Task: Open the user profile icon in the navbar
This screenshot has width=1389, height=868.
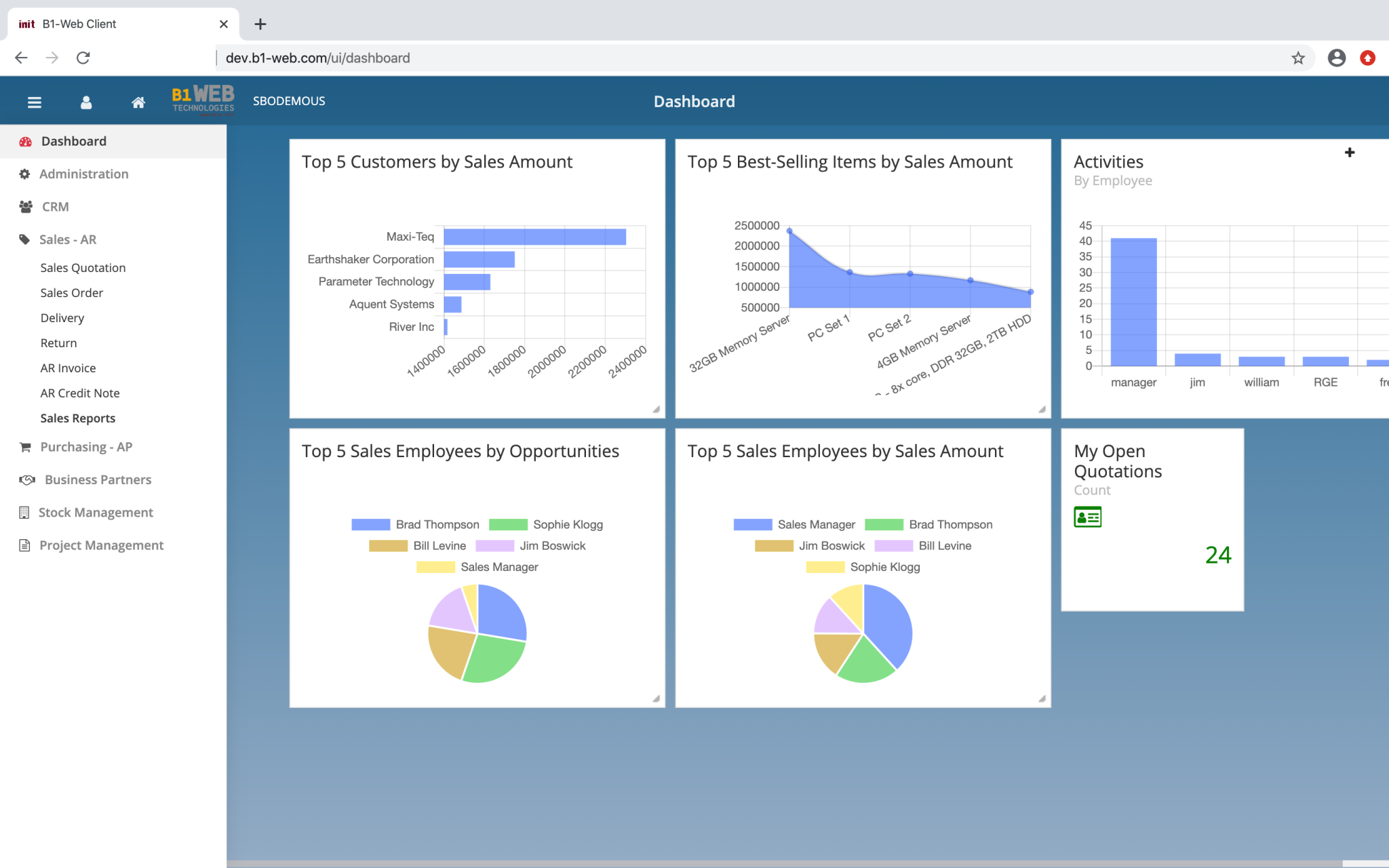Action: tap(86, 102)
